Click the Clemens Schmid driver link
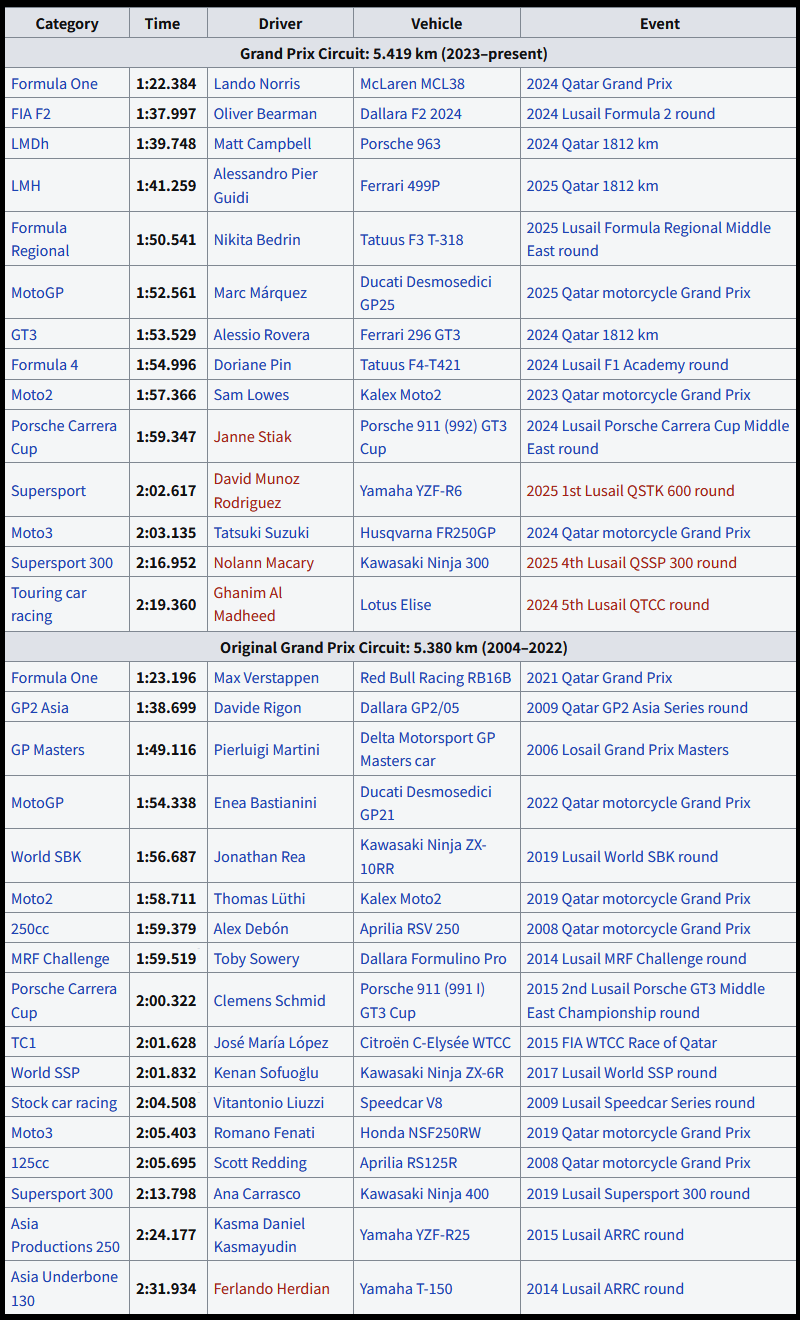Image resolution: width=800 pixels, height=1320 pixels. [269, 1001]
